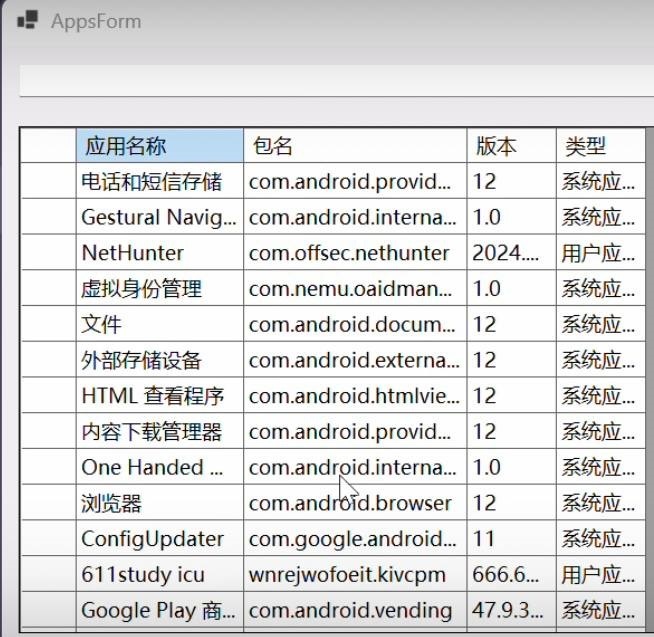
Task: Sort by the 应用名称 column header
Action: 159,146
